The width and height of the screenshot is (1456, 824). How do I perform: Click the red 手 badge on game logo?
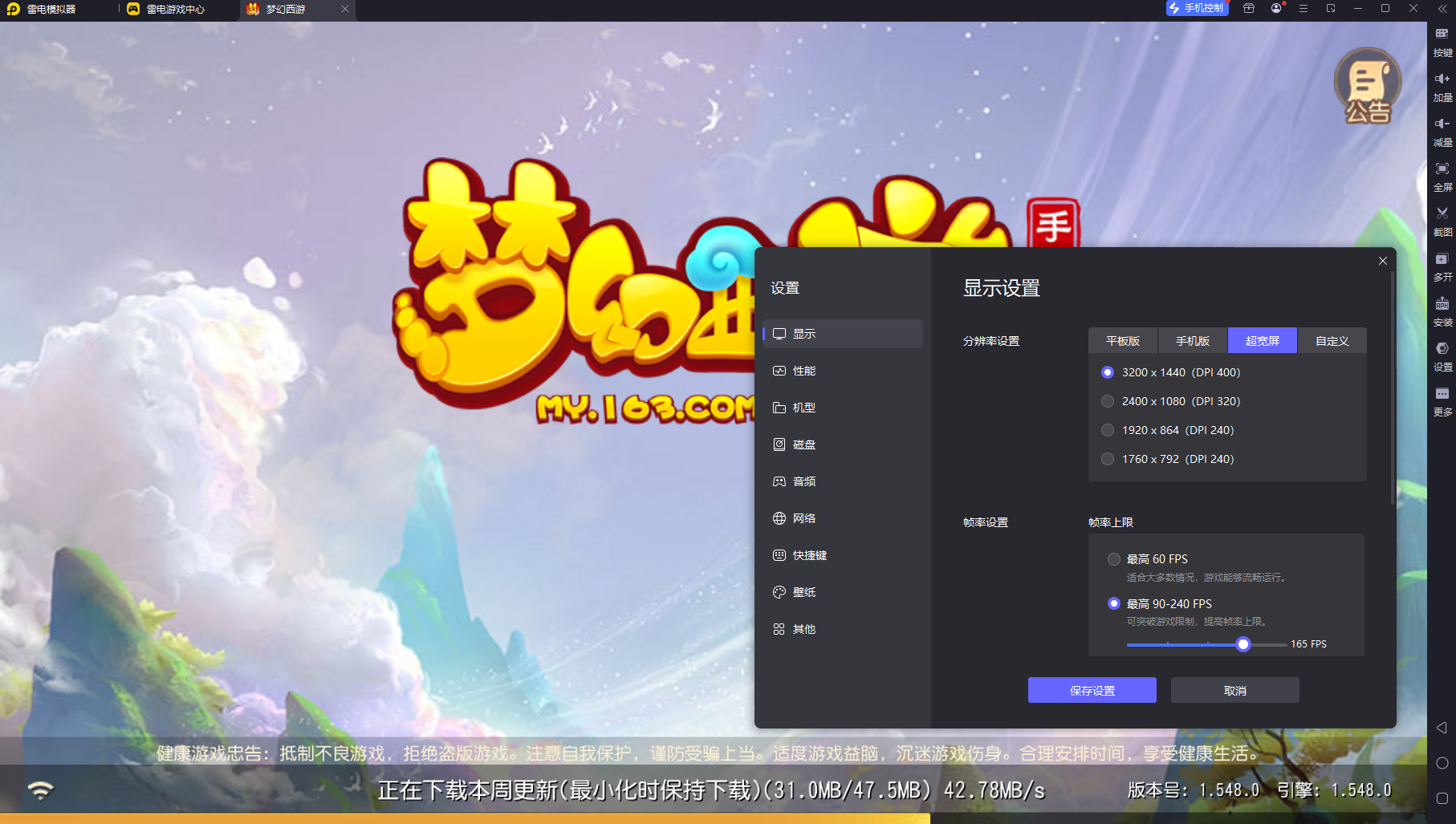[x=1054, y=224]
